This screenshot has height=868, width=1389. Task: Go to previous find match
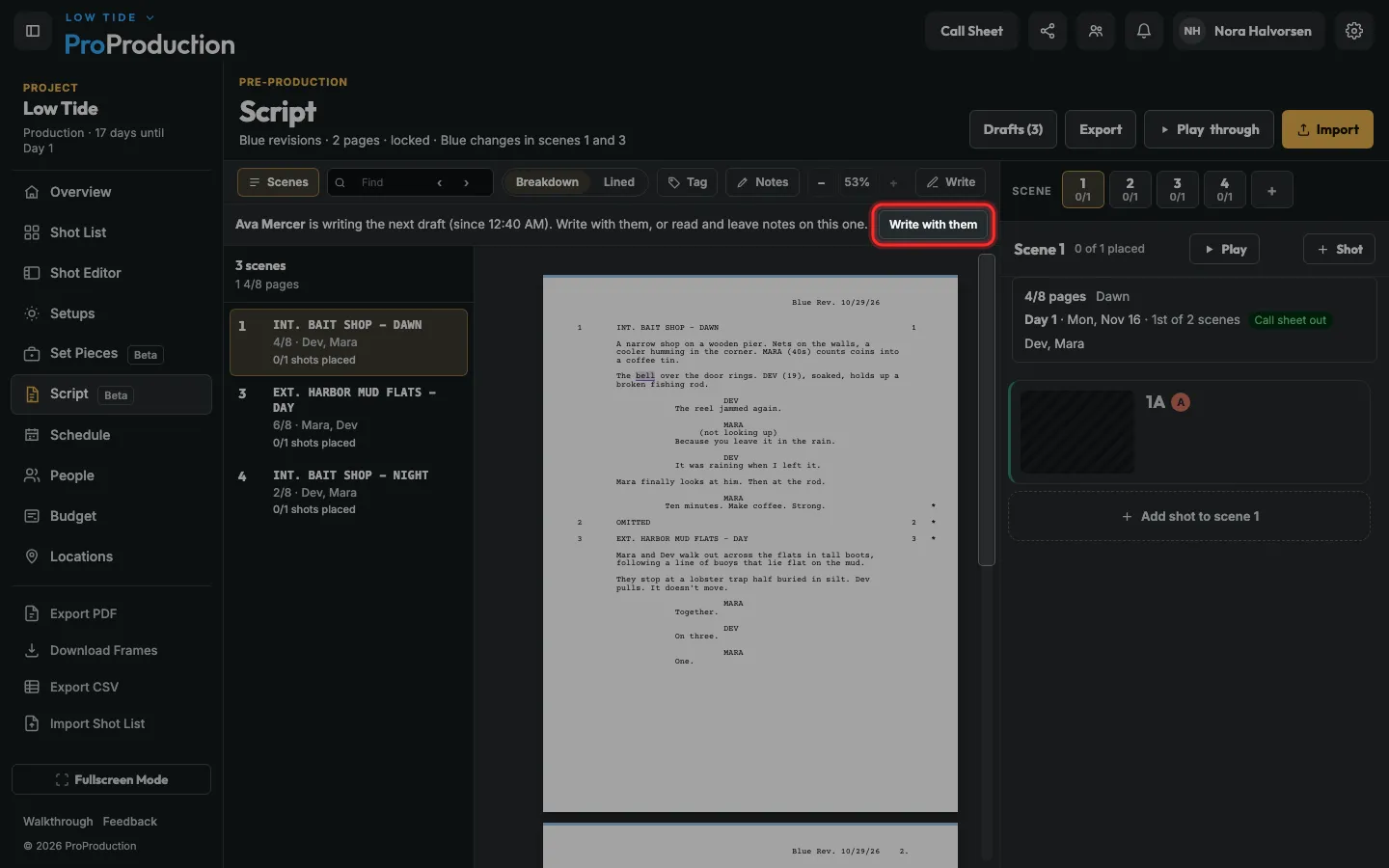point(440,182)
